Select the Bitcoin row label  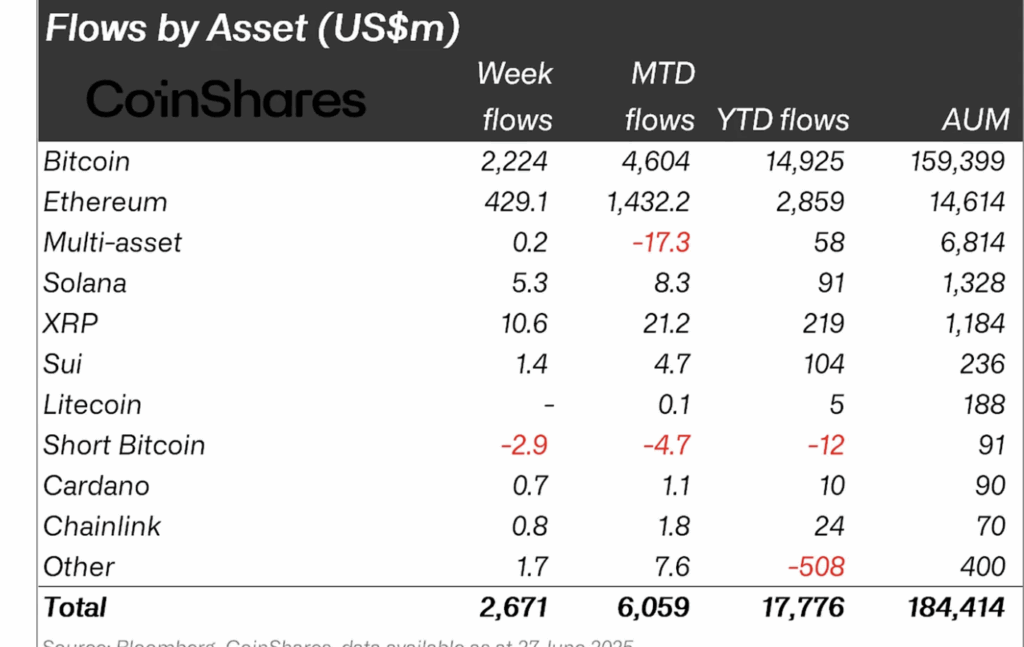click(86, 161)
